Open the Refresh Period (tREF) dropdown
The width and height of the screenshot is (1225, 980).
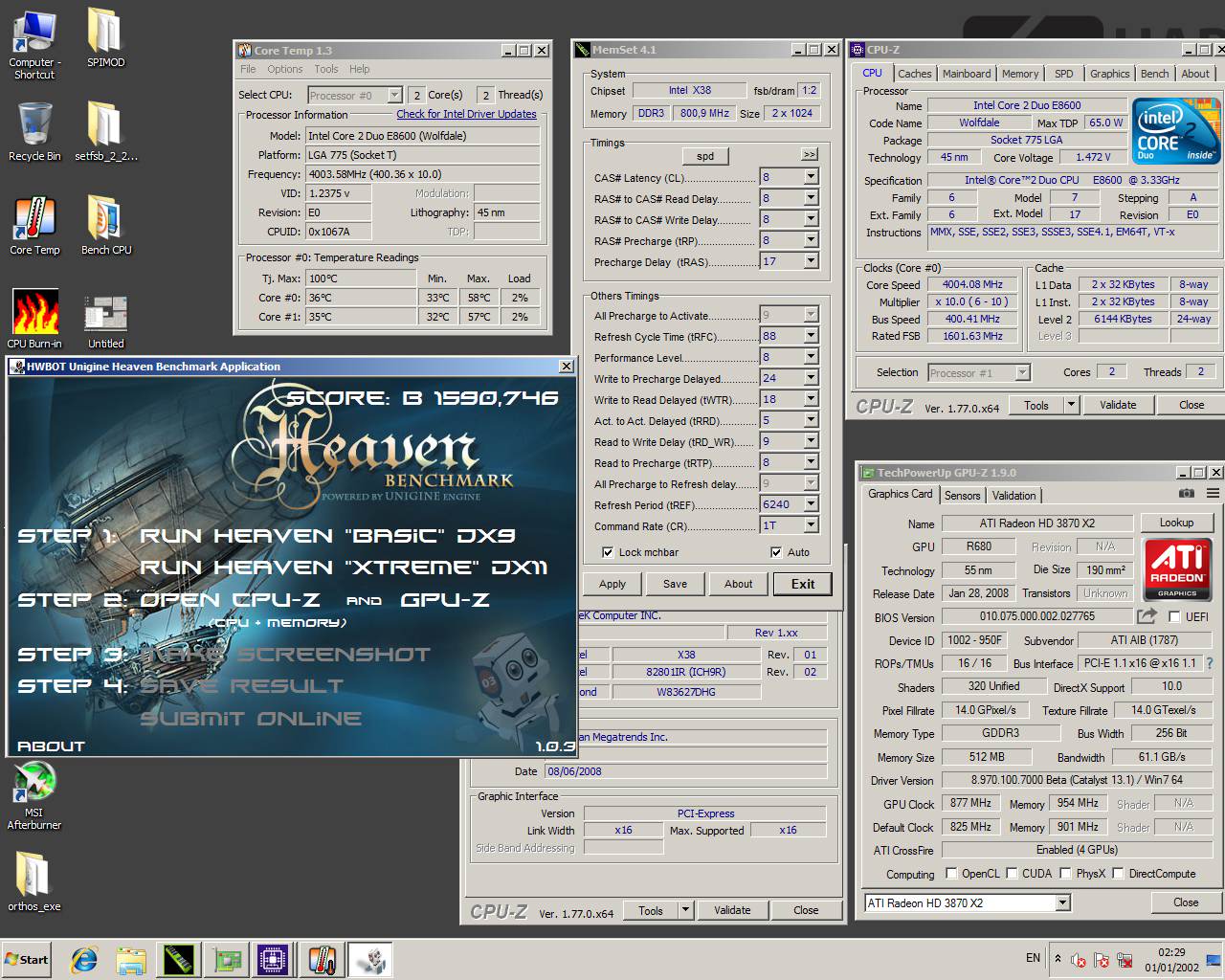pos(811,504)
